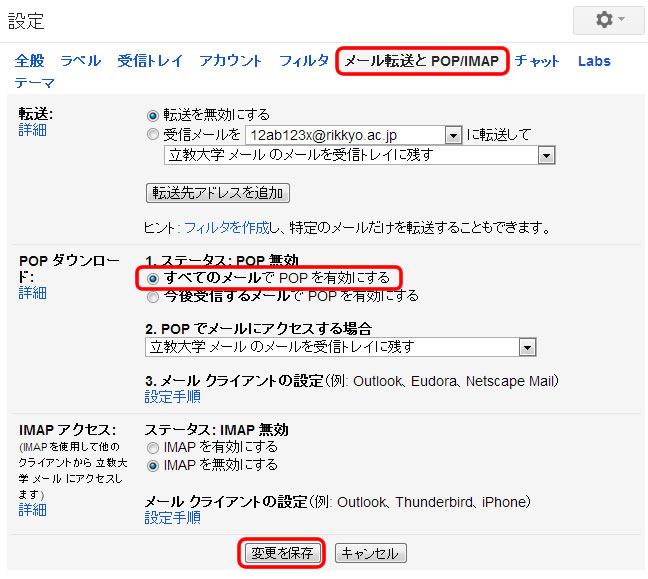
Task: Select the 受信メールを forwarding radio button
Action: (x=153, y=134)
